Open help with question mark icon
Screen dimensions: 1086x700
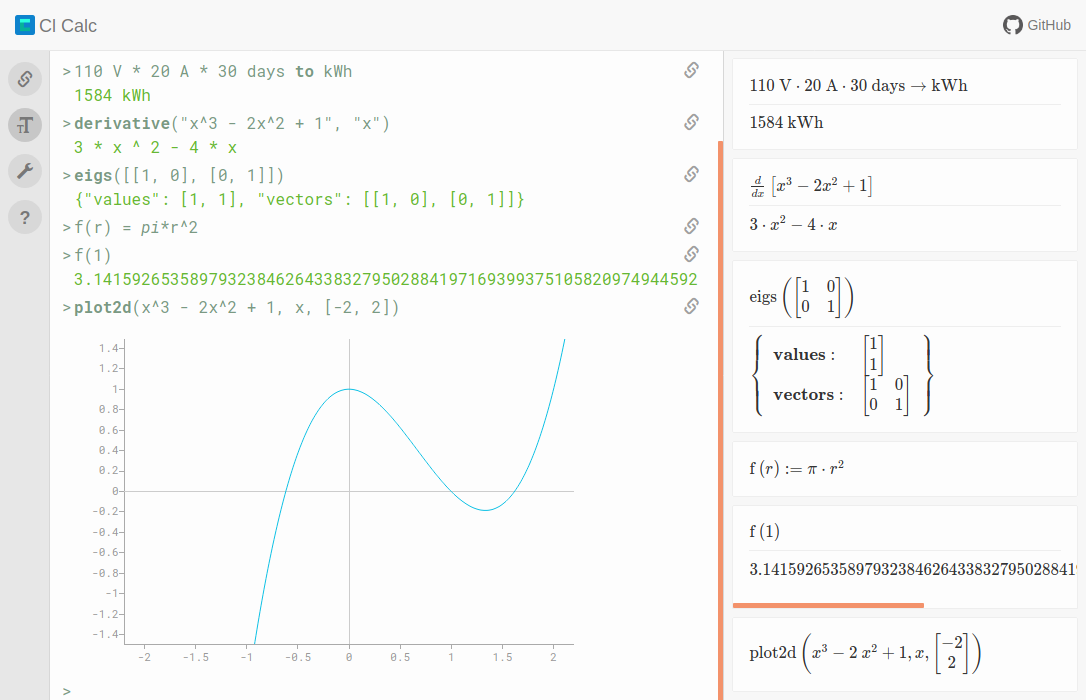(25, 217)
